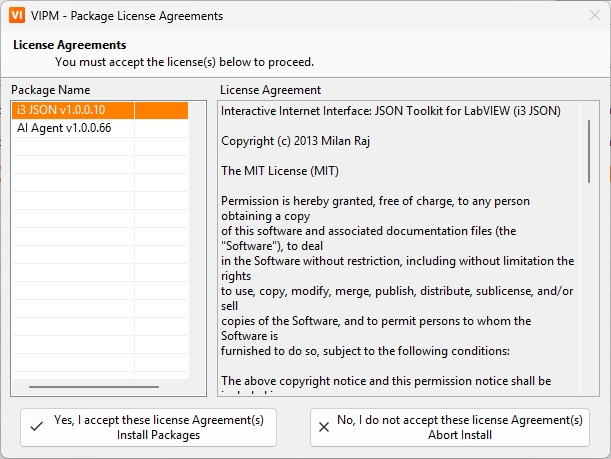Image resolution: width=611 pixels, height=459 pixels.
Task: Click the first empty row below AI Agent
Action: click(72, 146)
